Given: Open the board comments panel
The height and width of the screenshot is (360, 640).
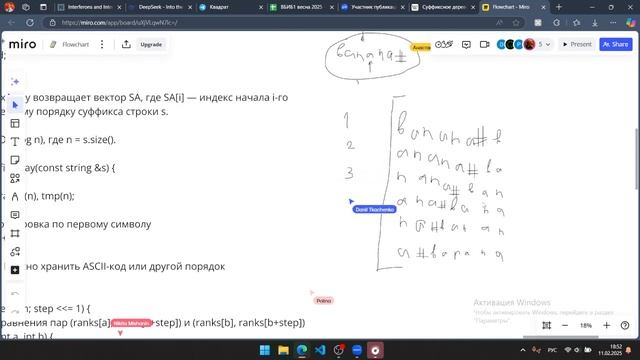Looking at the screenshot, I should (x=466, y=44).
